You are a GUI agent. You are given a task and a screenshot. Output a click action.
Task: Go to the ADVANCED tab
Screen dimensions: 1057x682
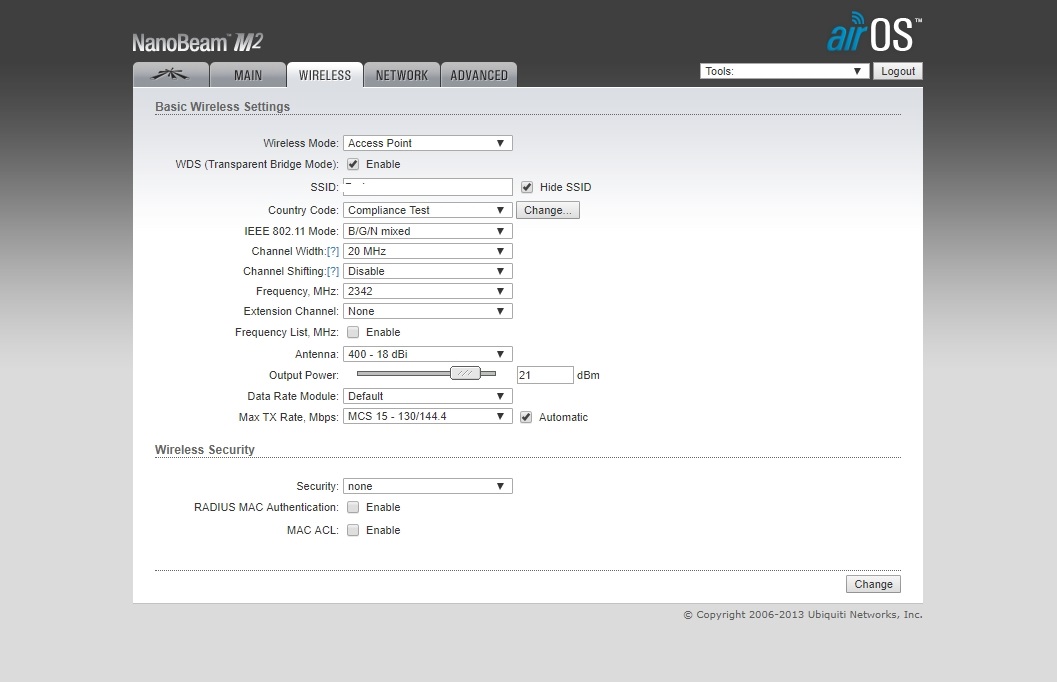click(x=479, y=75)
